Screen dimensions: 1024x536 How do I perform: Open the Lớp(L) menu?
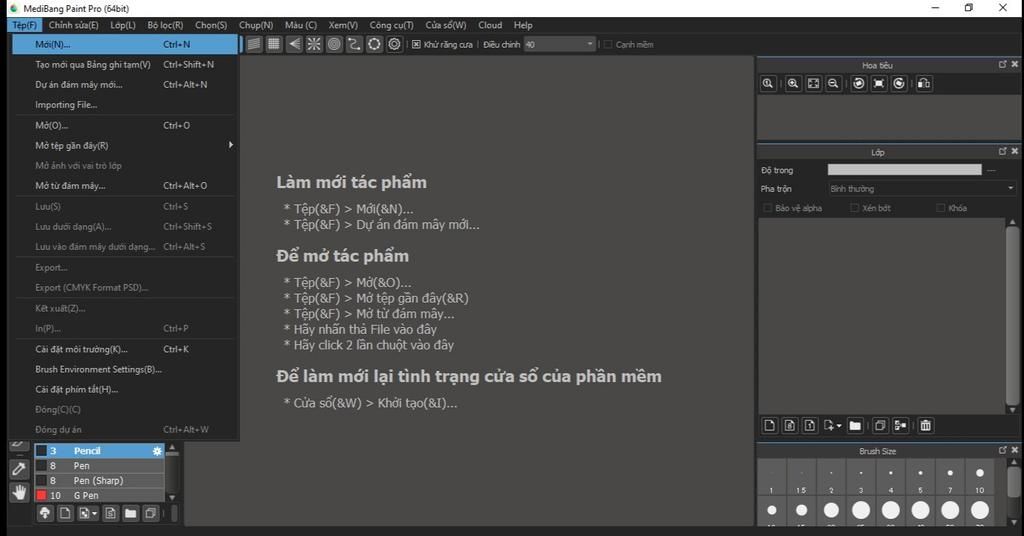point(123,25)
